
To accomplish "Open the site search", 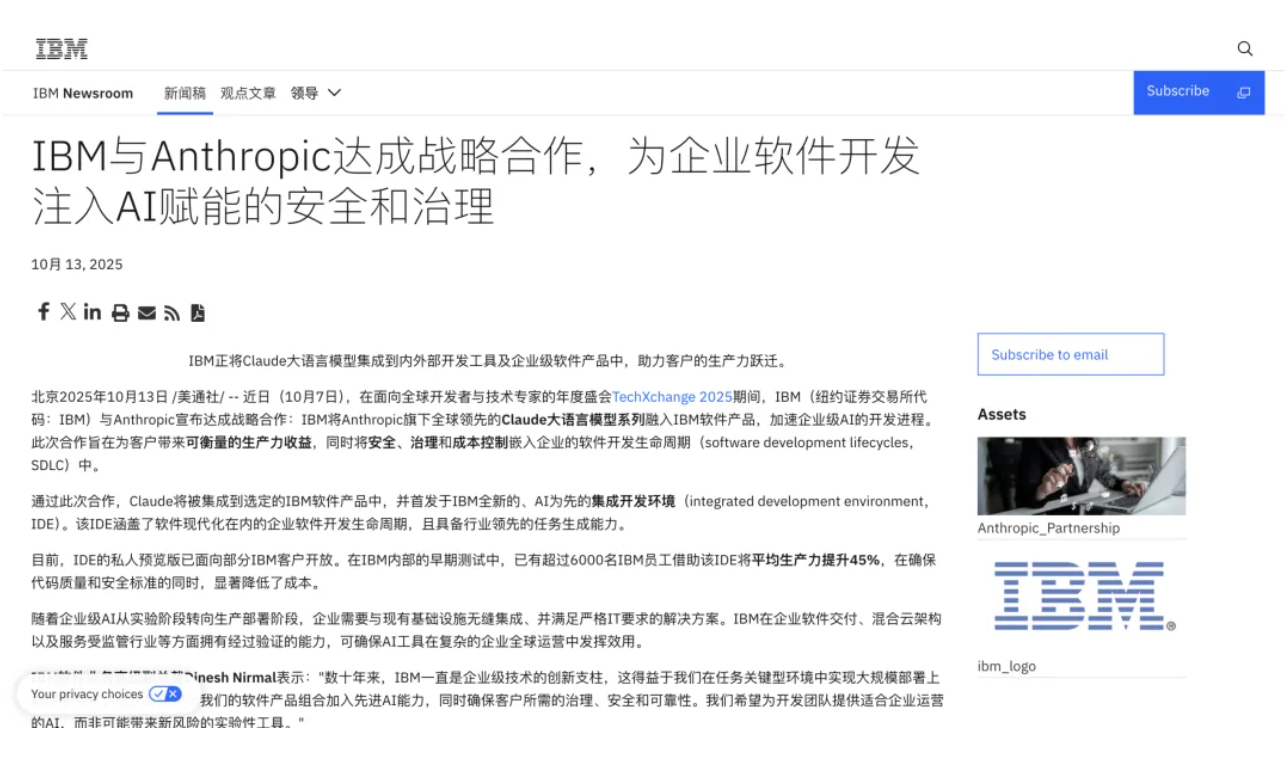I will tap(1245, 48).
